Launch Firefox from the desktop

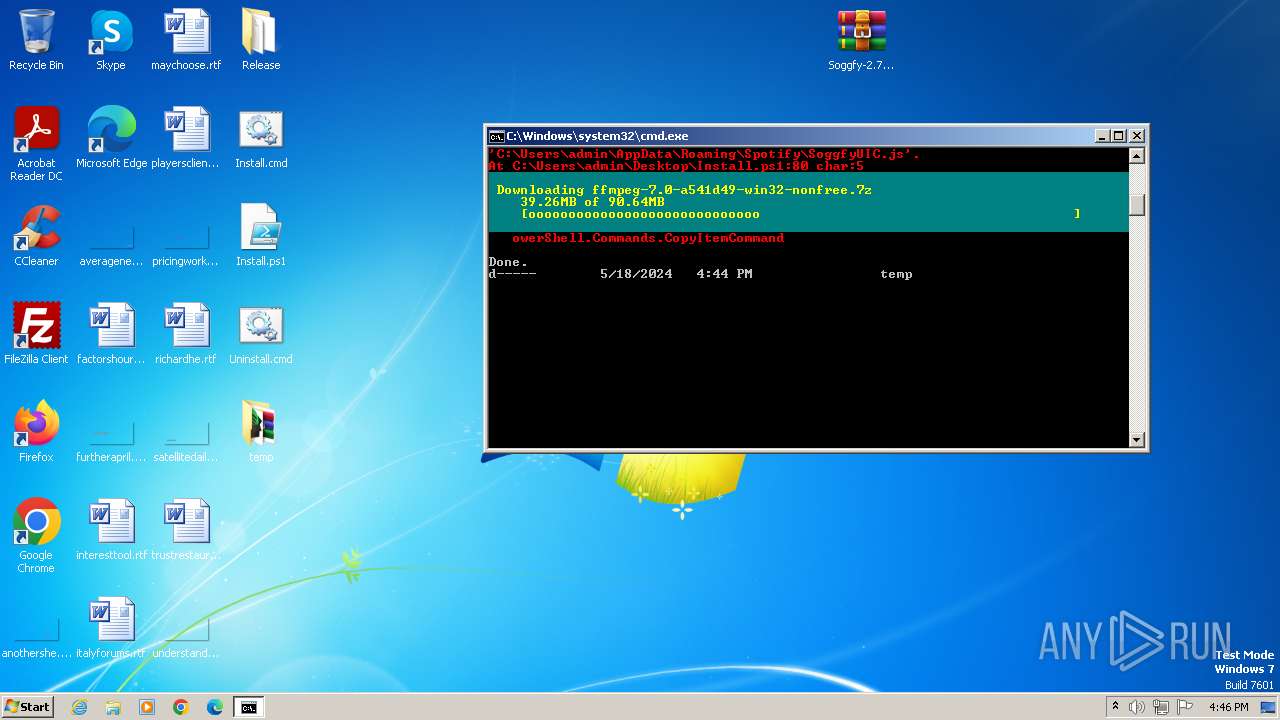tap(36, 432)
